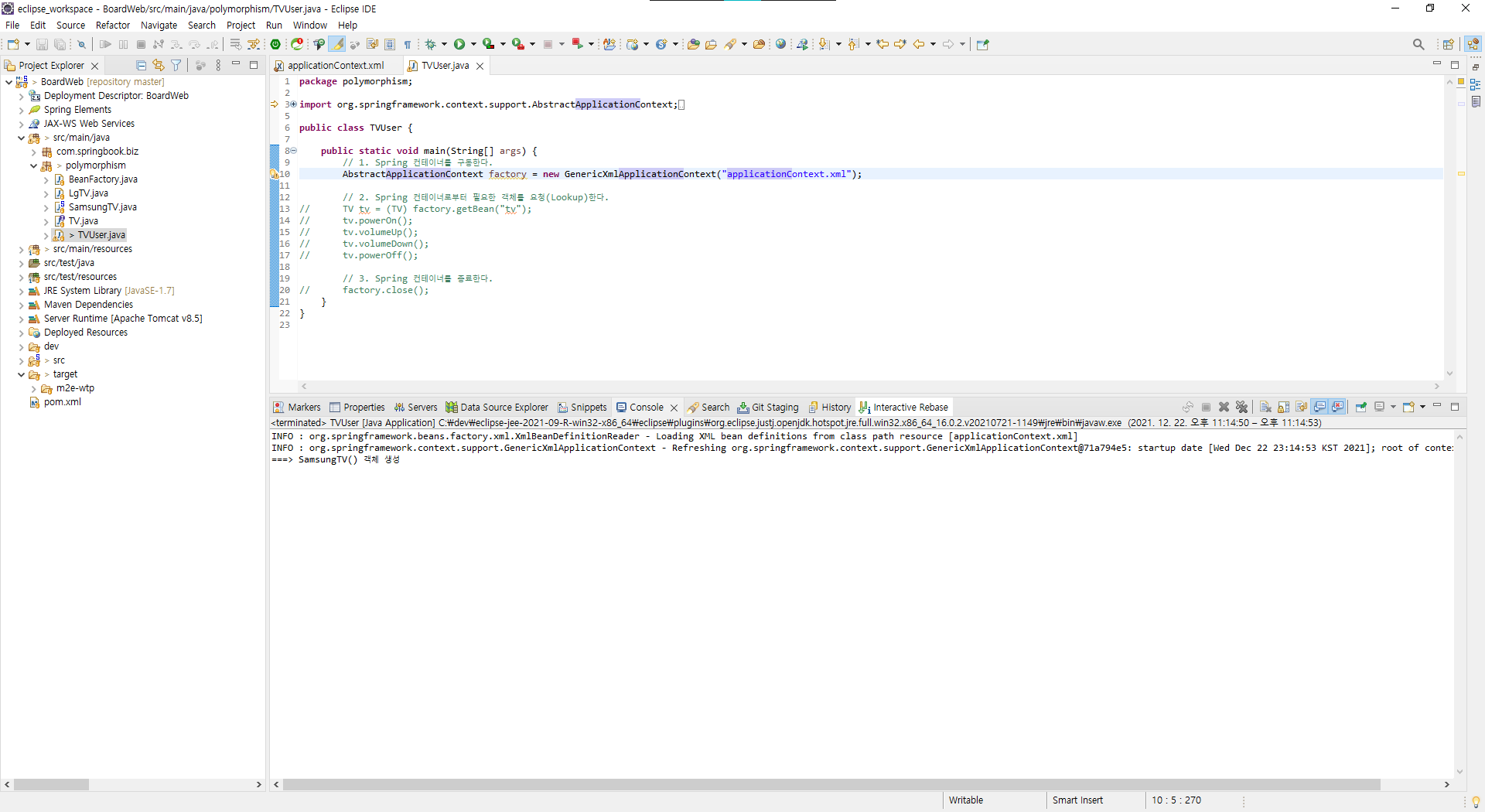The image size is (1485, 812).
Task: Click folding marker on import line 3
Action: pyautogui.click(x=293, y=104)
